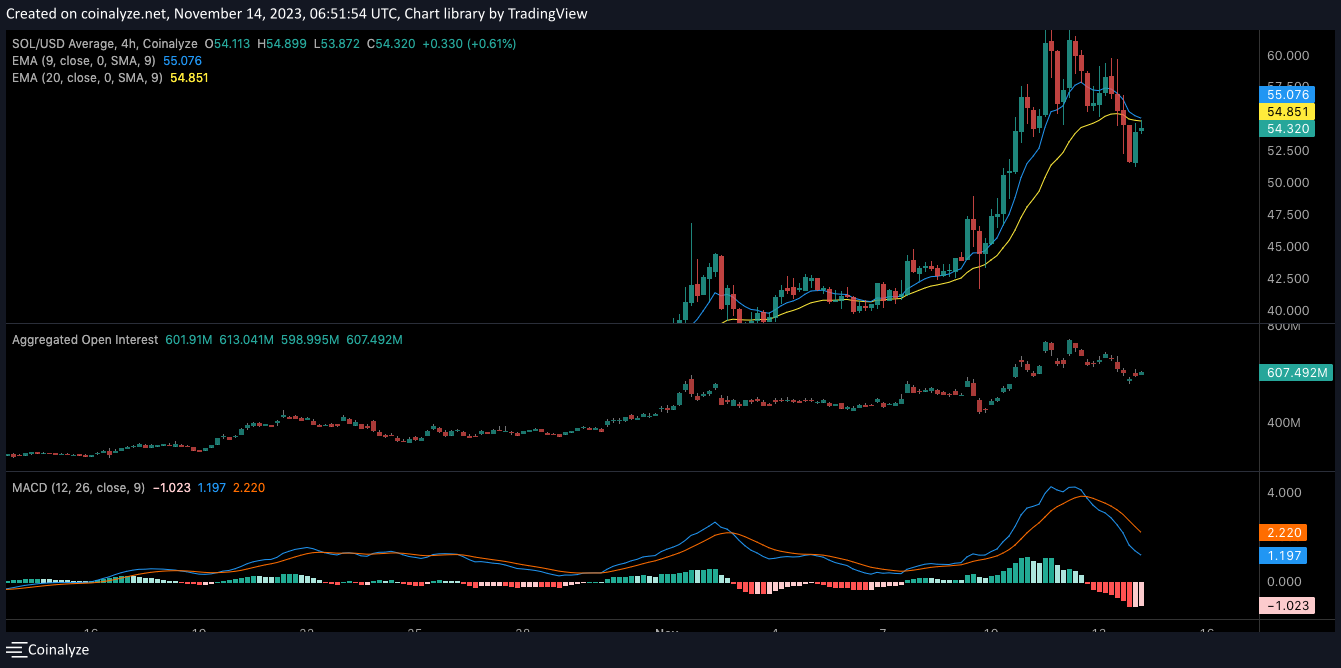This screenshot has height=668, width=1341.
Task: Click the 607.492M open interest axis tag
Action: pos(1295,373)
